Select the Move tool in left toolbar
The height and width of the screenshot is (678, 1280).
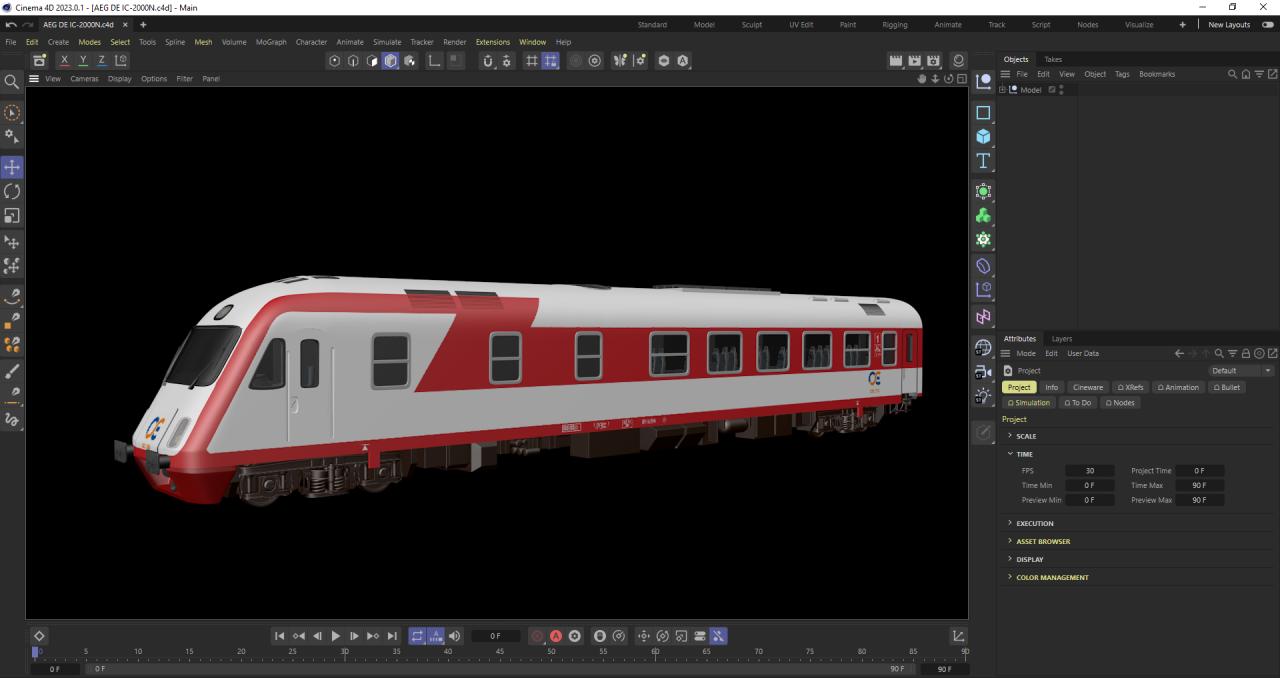pyautogui.click(x=12, y=167)
